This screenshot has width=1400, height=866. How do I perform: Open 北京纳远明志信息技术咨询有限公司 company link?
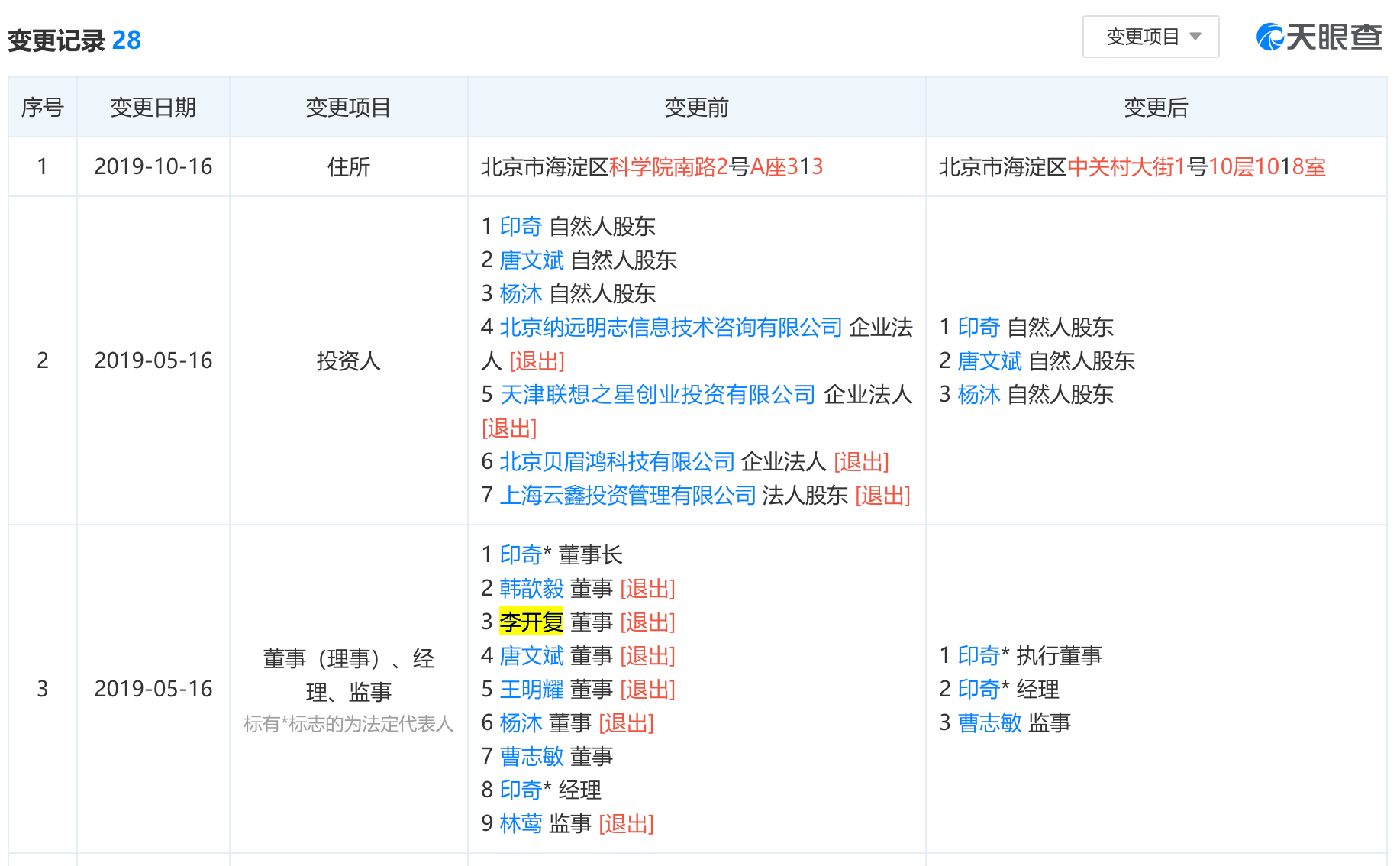pyautogui.click(x=671, y=327)
